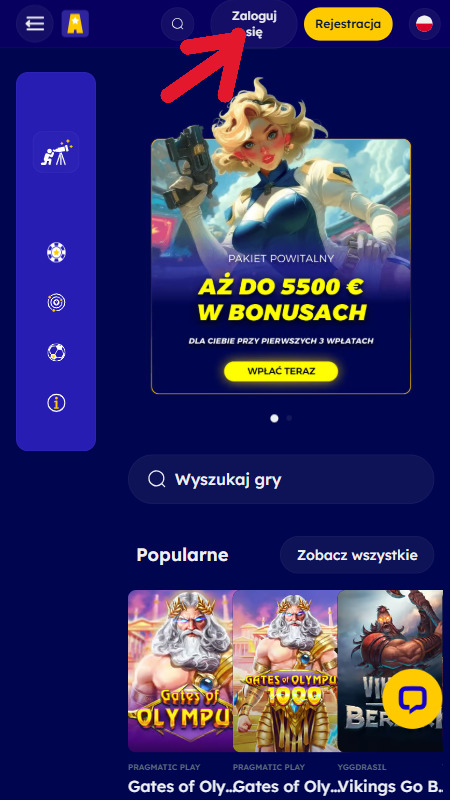Image resolution: width=450 pixels, height=800 pixels.
Task: Open the roulette target icon in sidebar
Action: pyautogui.click(x=56, y=303)
